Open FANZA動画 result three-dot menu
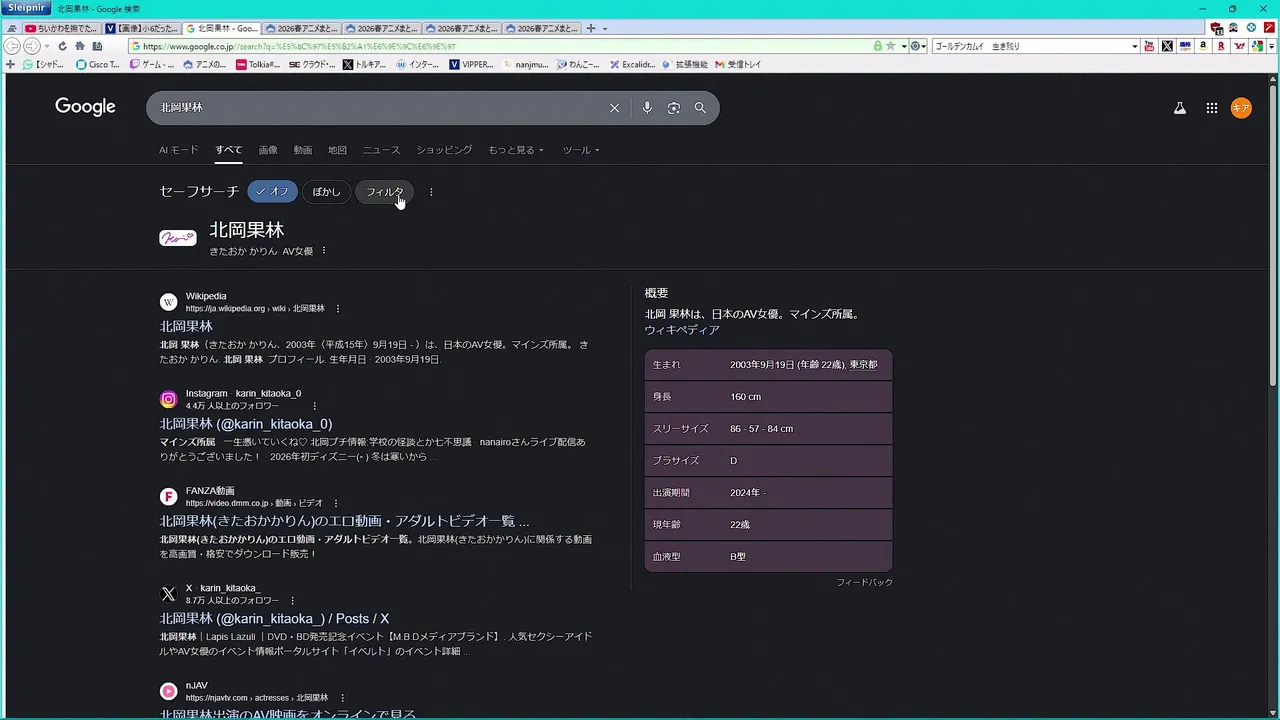The height and width of the screenshot is (720, 1280). tap(336, 504)
